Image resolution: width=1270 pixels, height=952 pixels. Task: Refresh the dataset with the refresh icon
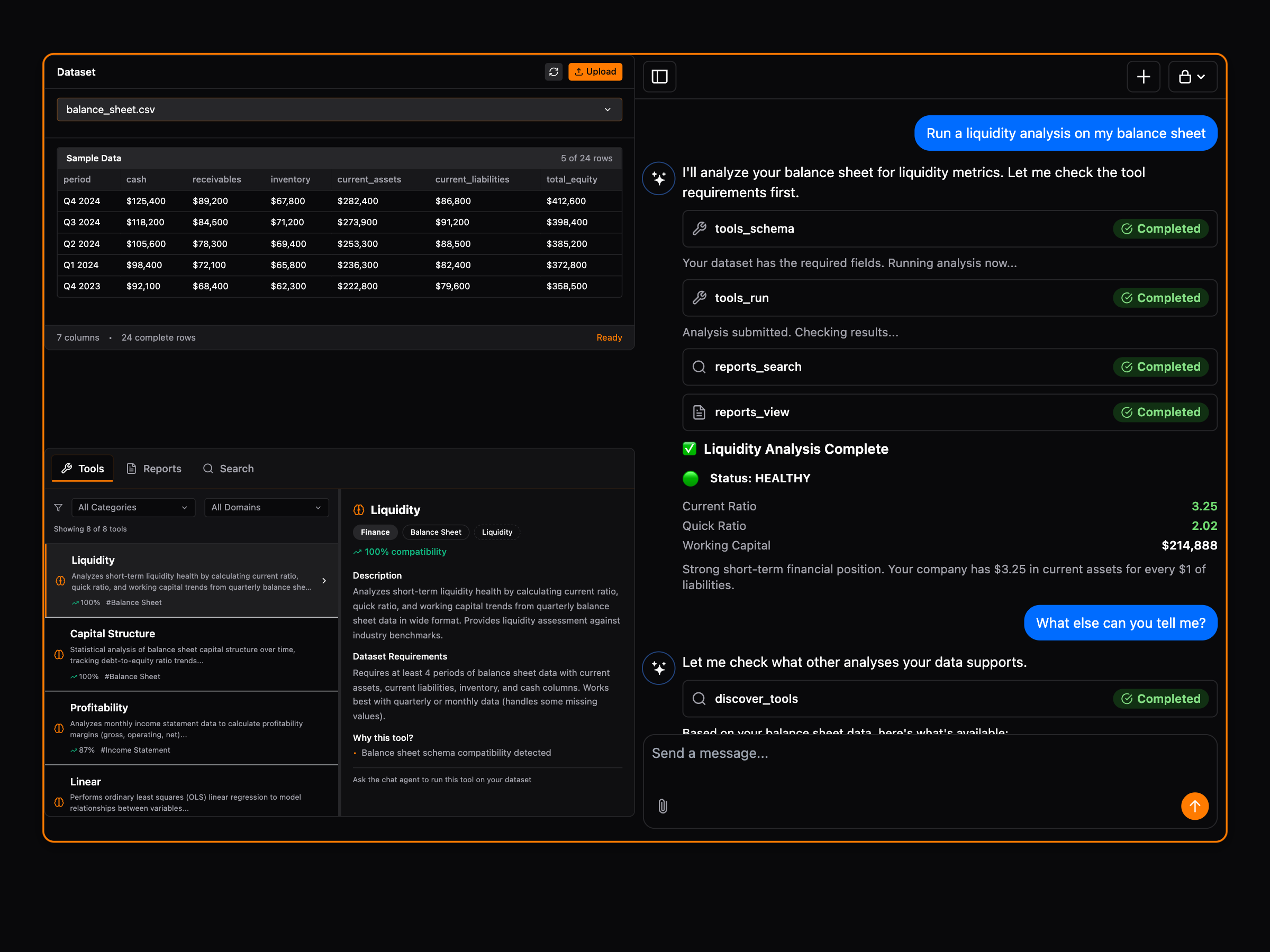click(554, 72)
